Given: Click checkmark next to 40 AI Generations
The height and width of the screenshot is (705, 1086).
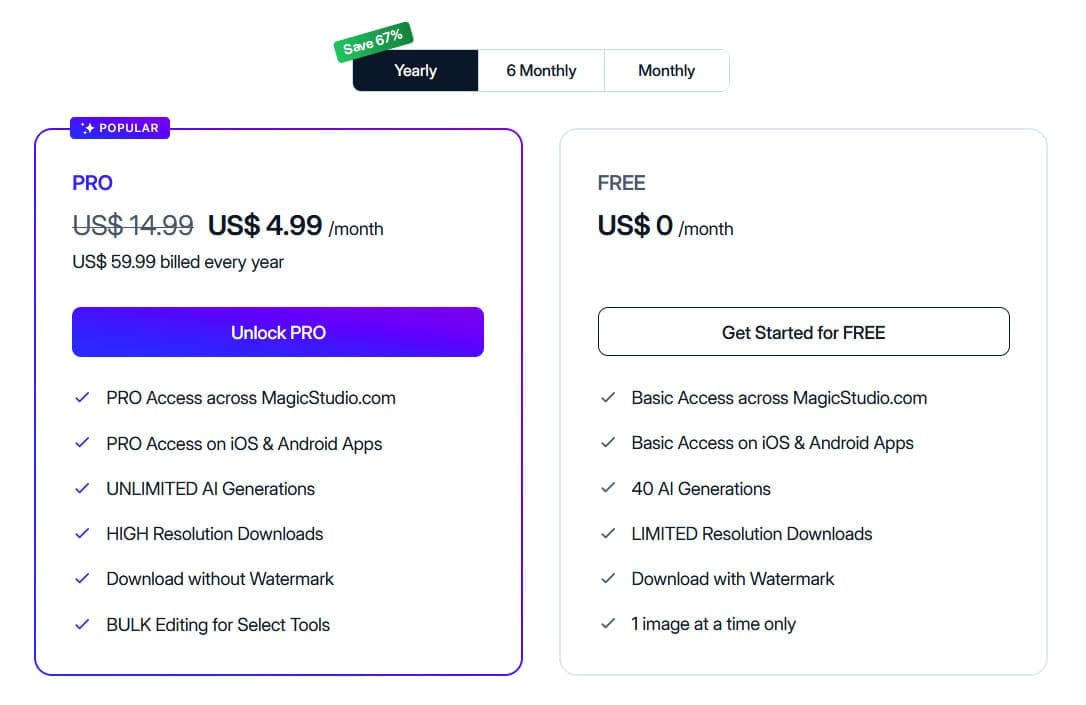Looking at the screenshot, I should [x=608, y=488].
